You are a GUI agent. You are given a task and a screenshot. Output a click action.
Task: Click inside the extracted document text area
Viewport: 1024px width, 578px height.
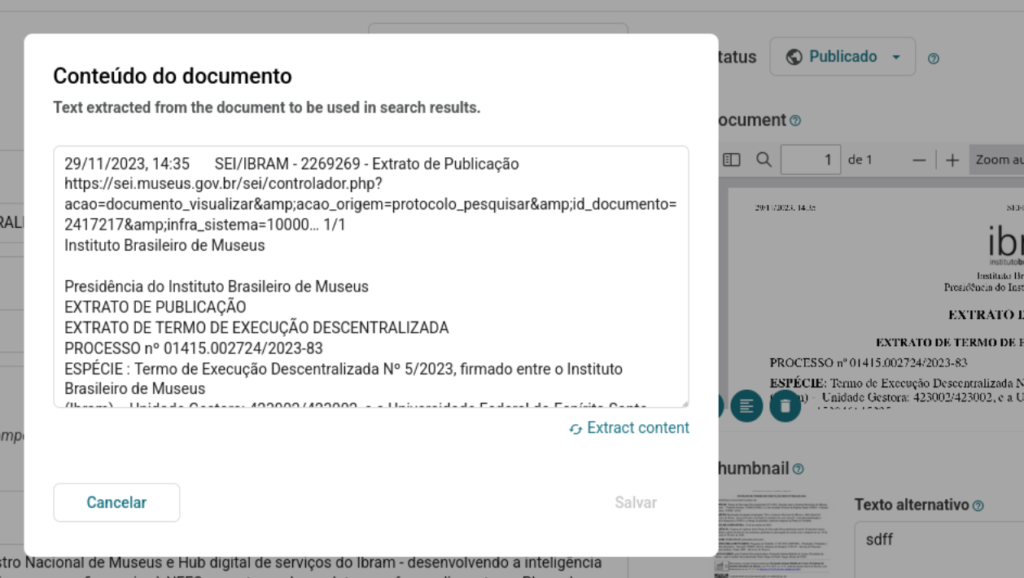pos(371,277)
